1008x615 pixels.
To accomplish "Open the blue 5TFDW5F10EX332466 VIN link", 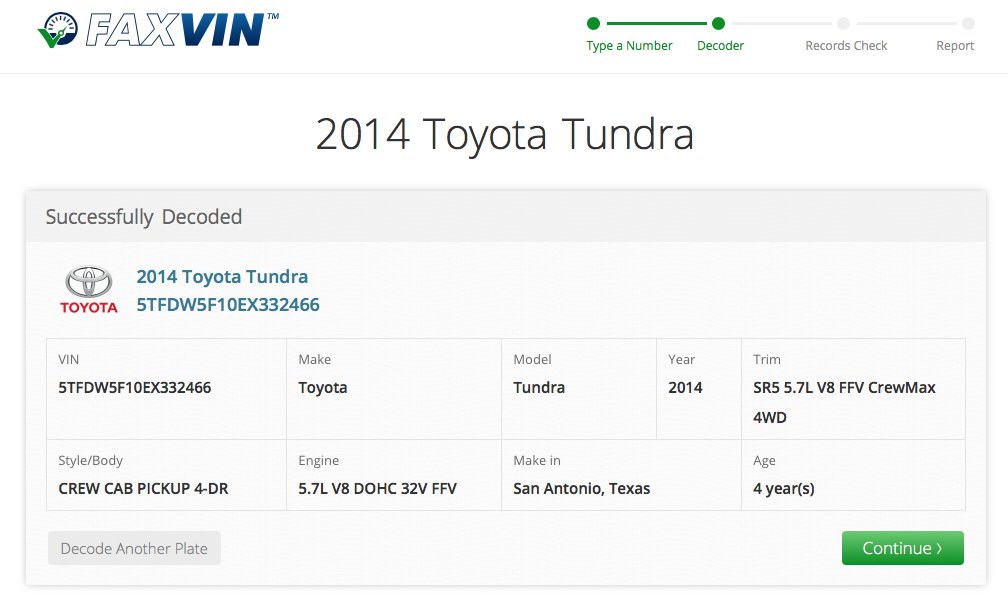I will tap(228, 305).
